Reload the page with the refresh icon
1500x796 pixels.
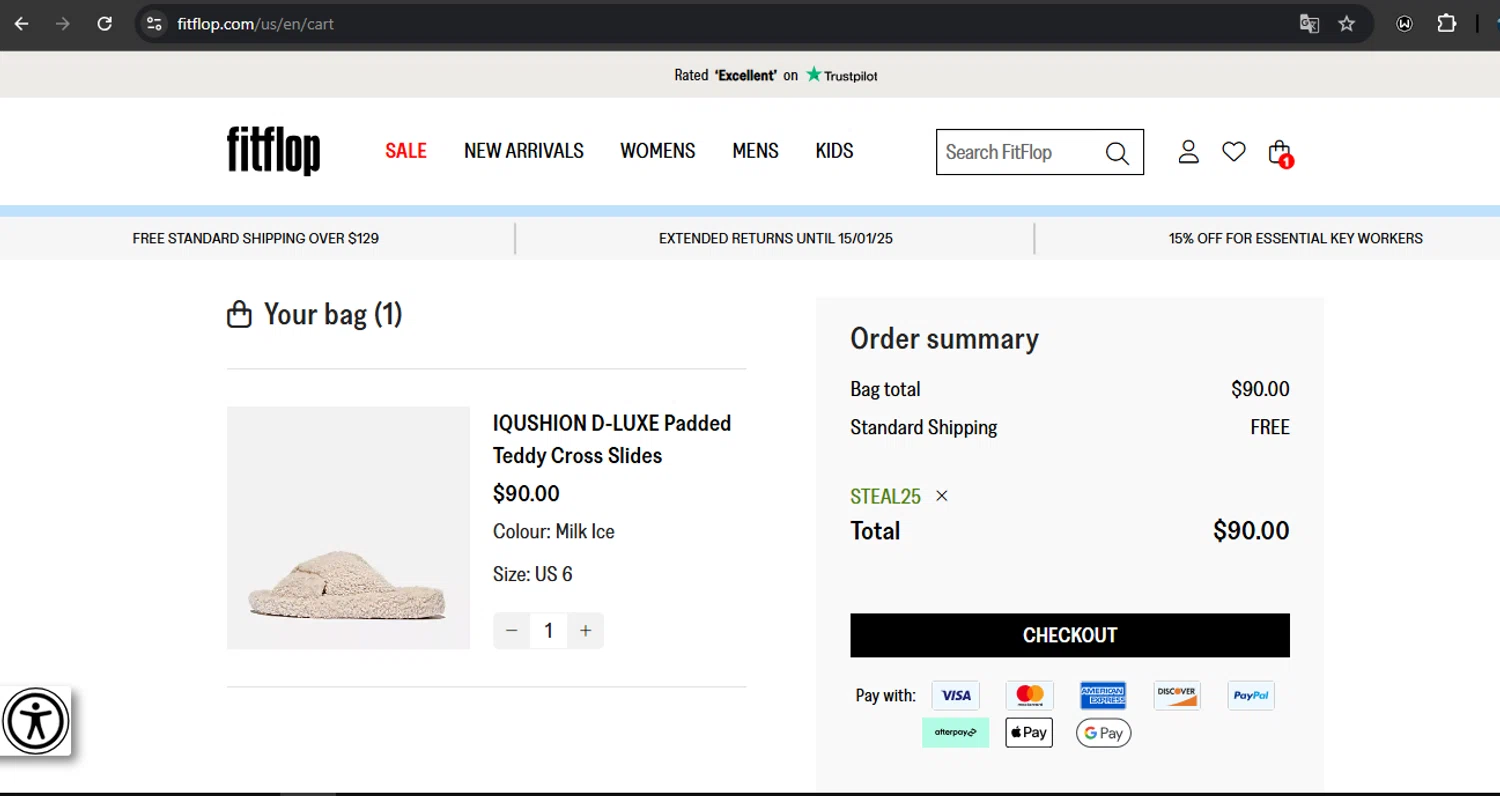pos(105,23)
